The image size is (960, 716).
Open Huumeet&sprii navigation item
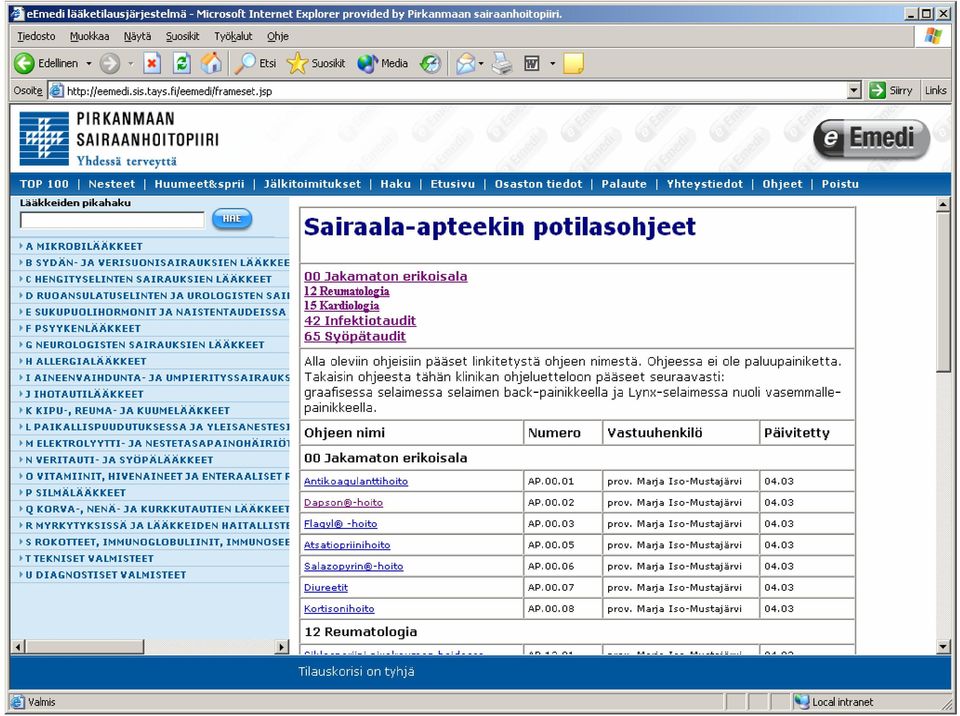199,184
